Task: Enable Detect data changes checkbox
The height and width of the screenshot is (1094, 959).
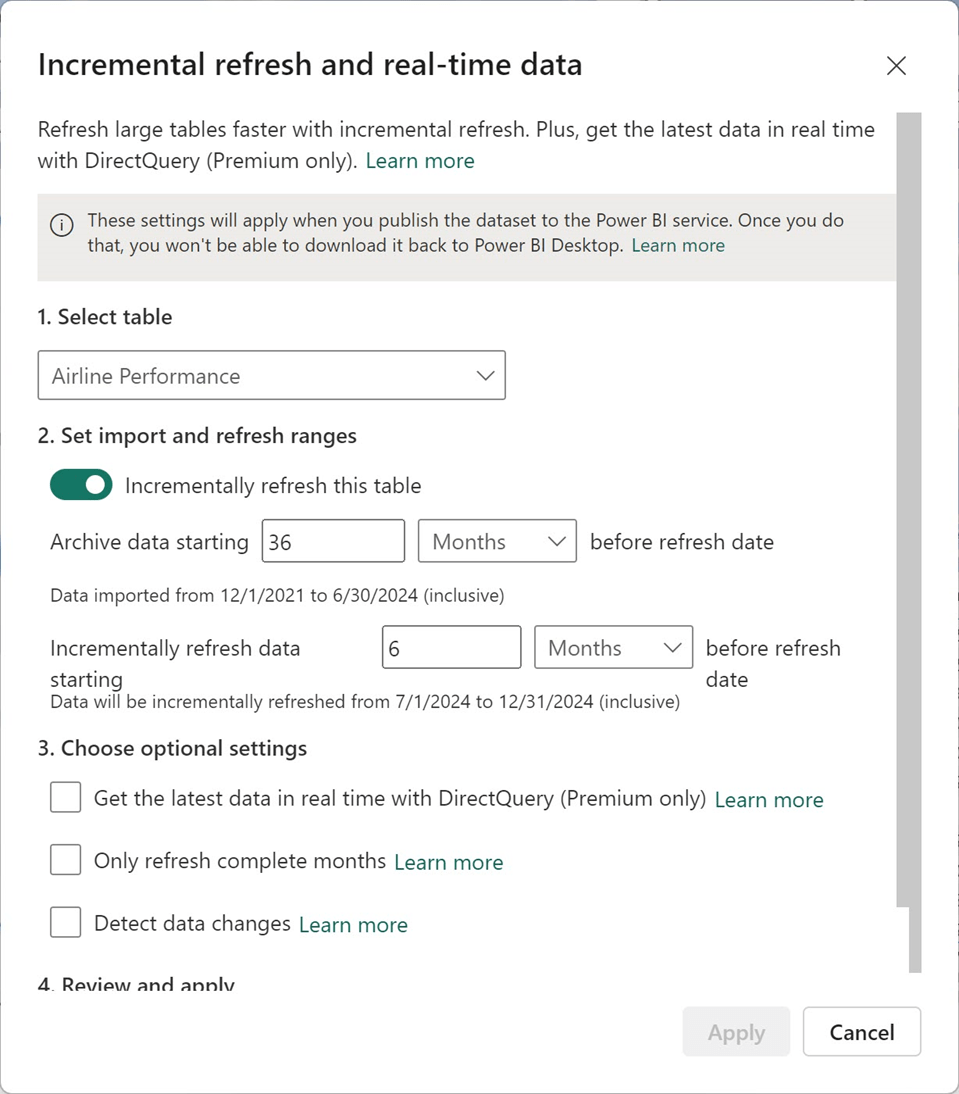Action: tap(66, 922)
